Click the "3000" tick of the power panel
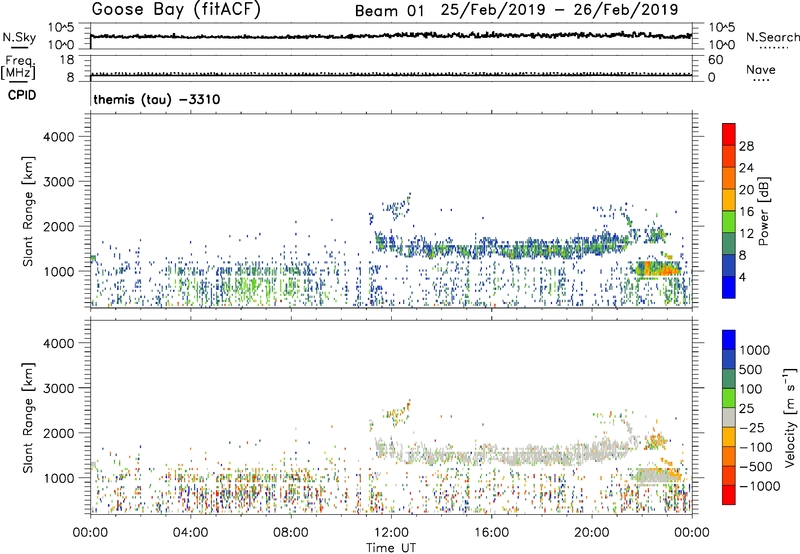The height and width of the screenshot is (554, 800). tap(59, 182)
